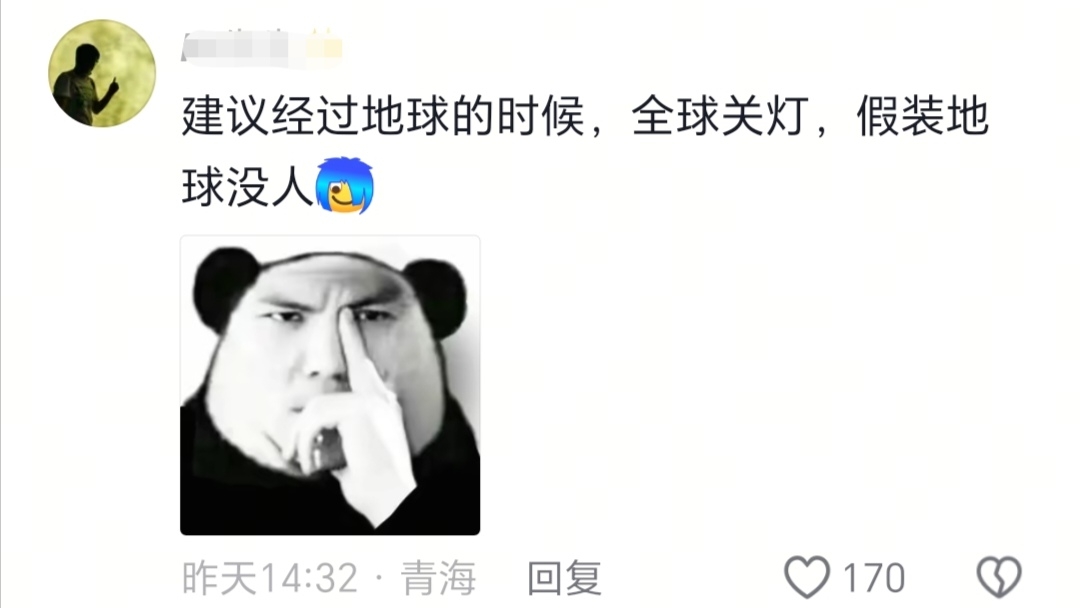Tap the panda's right black ear
Viewport: 1080px width, 608px height.
[437, 296]
